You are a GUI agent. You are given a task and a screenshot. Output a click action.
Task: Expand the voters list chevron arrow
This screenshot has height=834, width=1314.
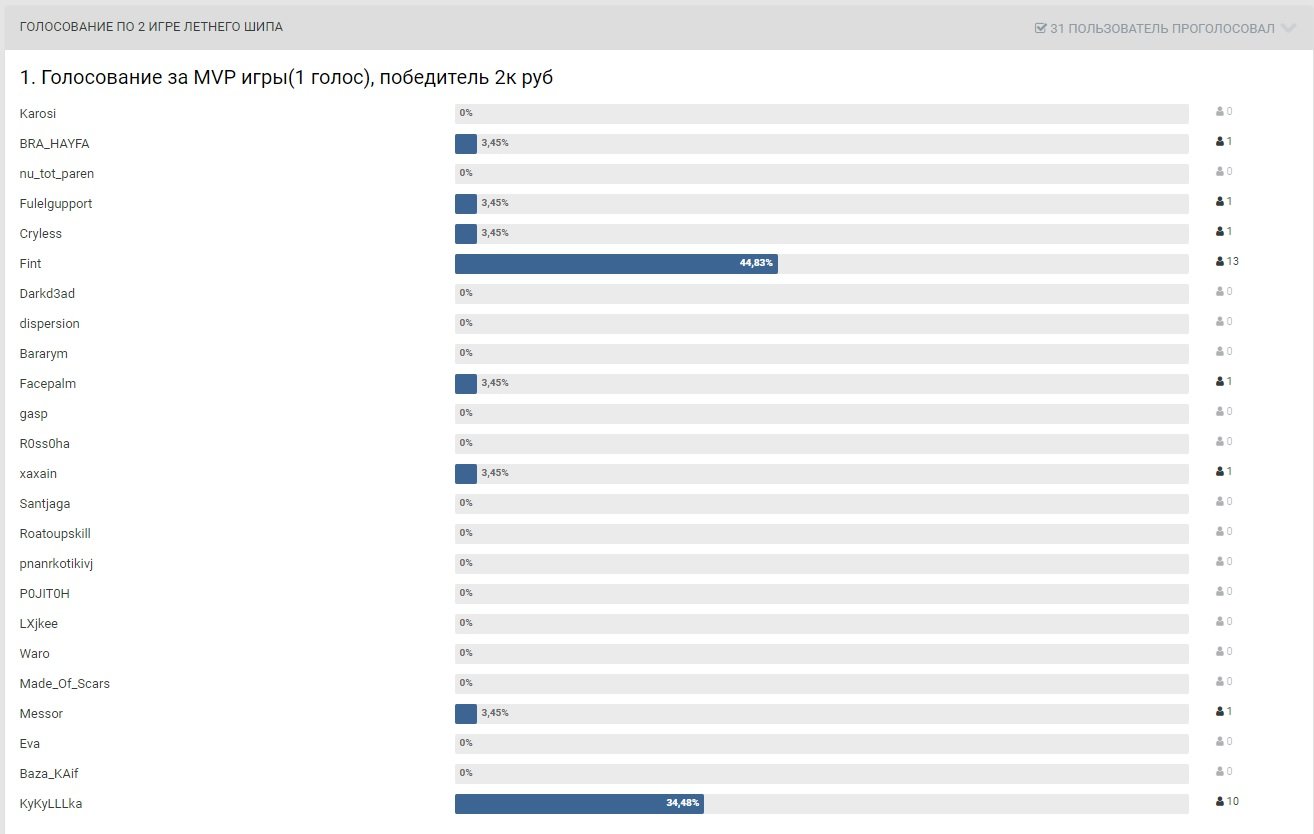coord(1289,28)
